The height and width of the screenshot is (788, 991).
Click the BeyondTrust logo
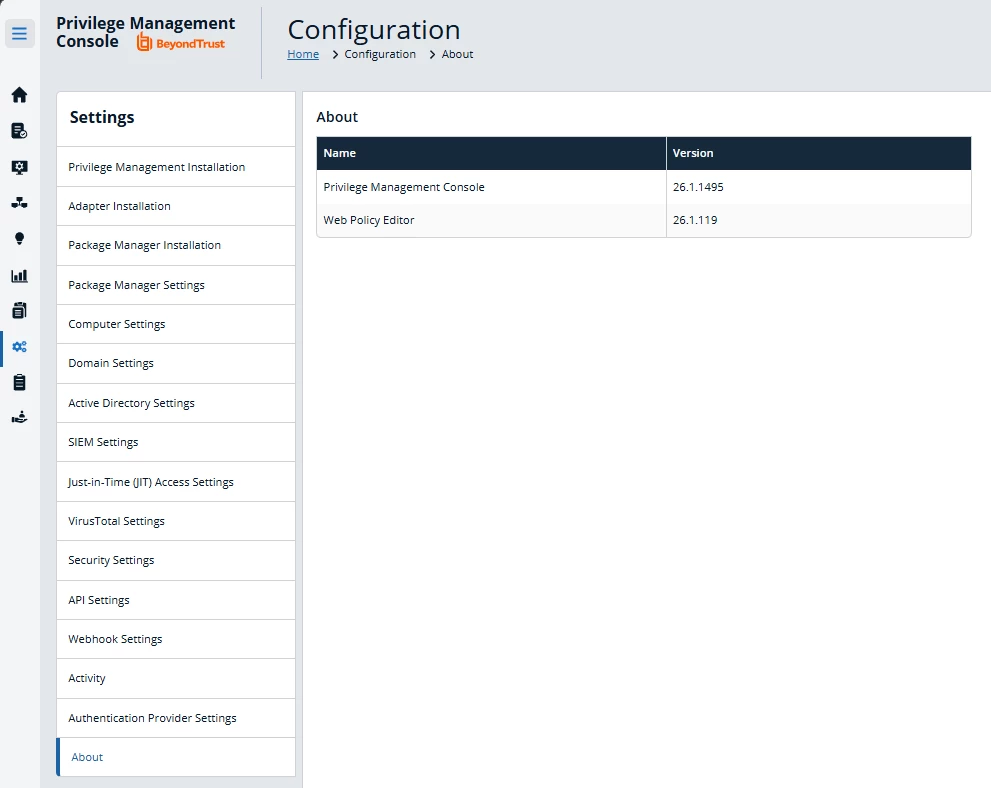click(181, 43)
